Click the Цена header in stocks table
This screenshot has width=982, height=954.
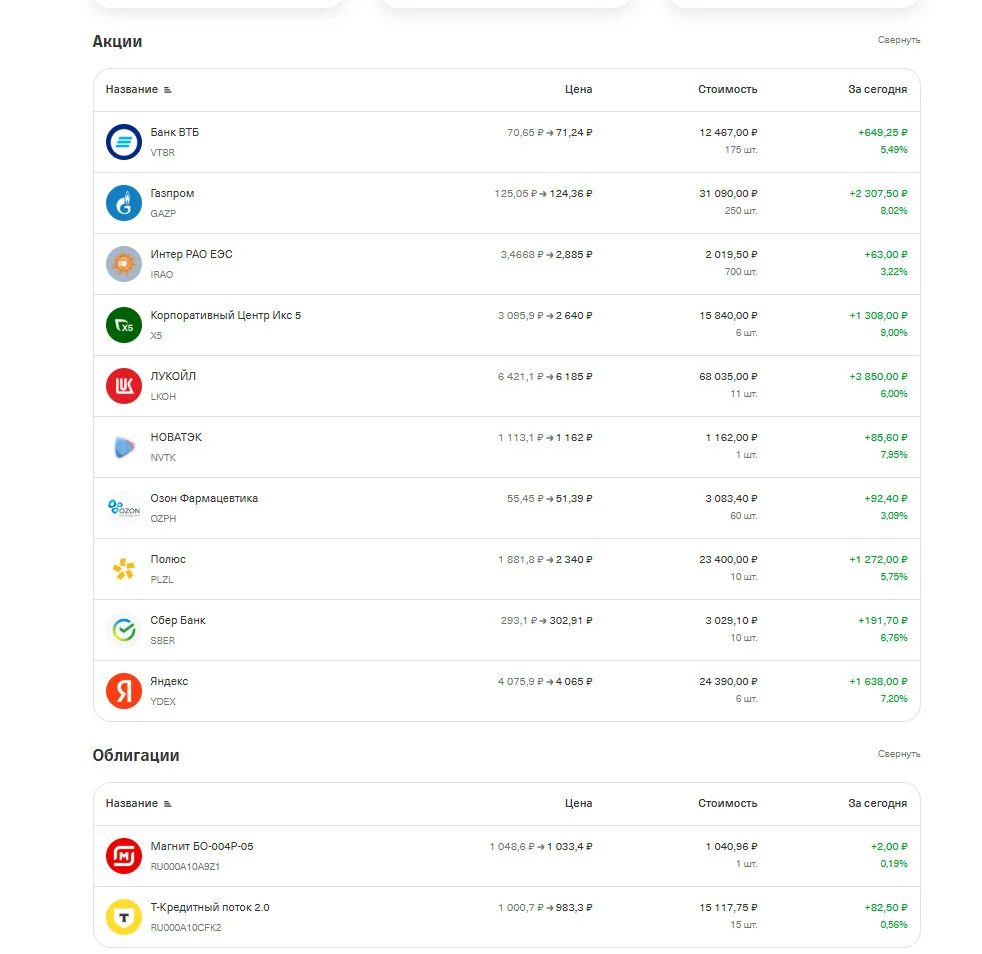pos(578,90)
